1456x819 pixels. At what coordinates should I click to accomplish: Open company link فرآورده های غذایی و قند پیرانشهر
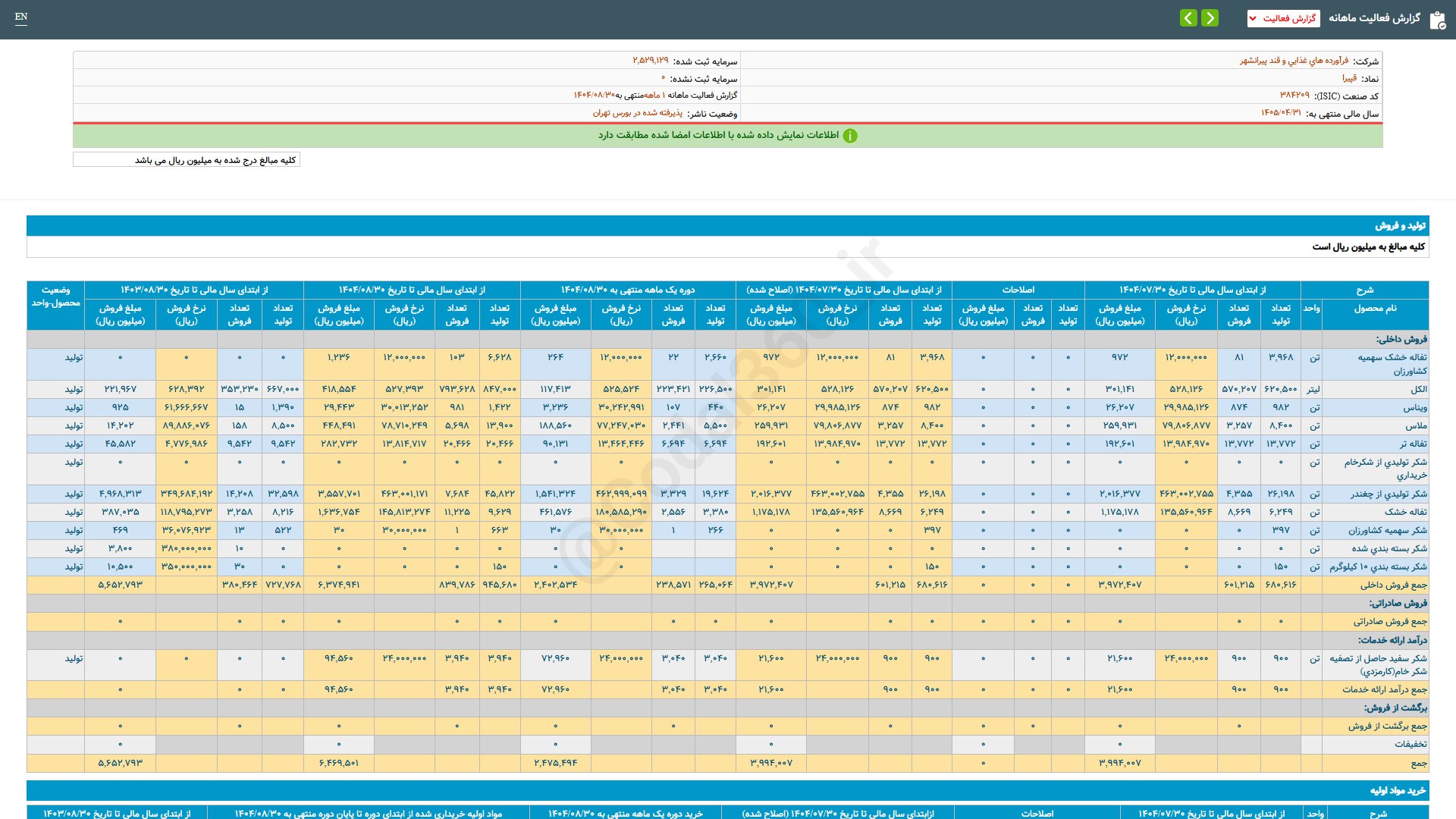1294,61
